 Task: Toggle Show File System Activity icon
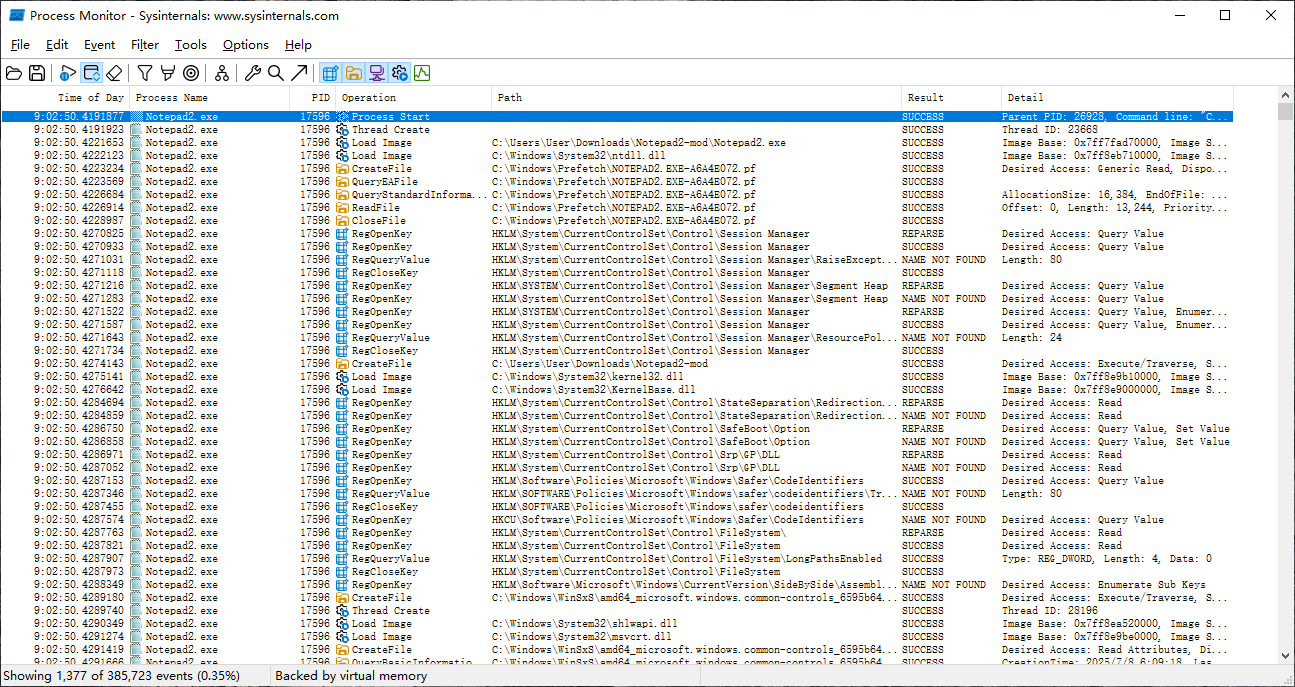click(x=354, y=73)
